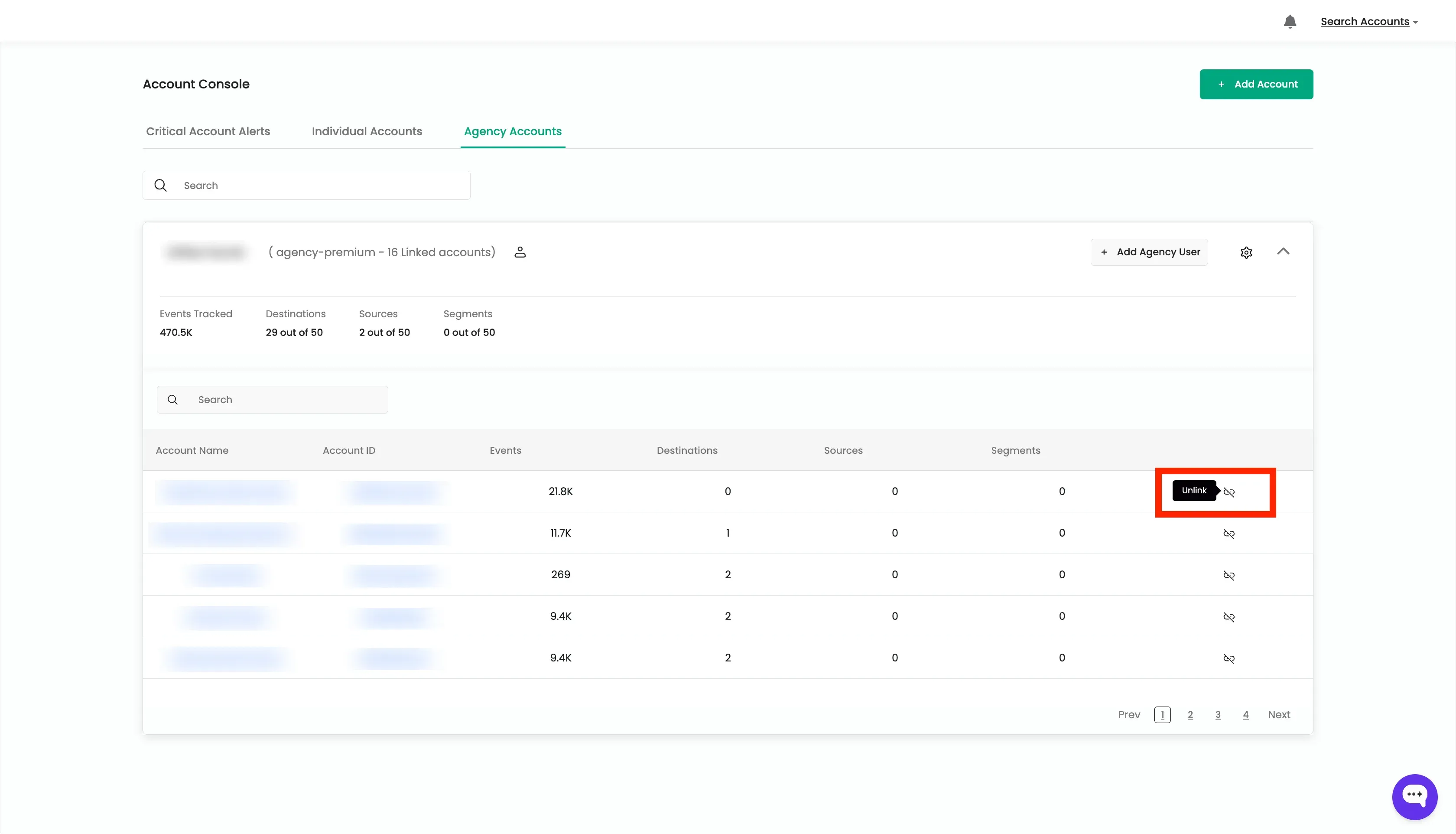Screen dimensions: 1456x834
Task: Go to pagination page 2
Action: 1190,715
